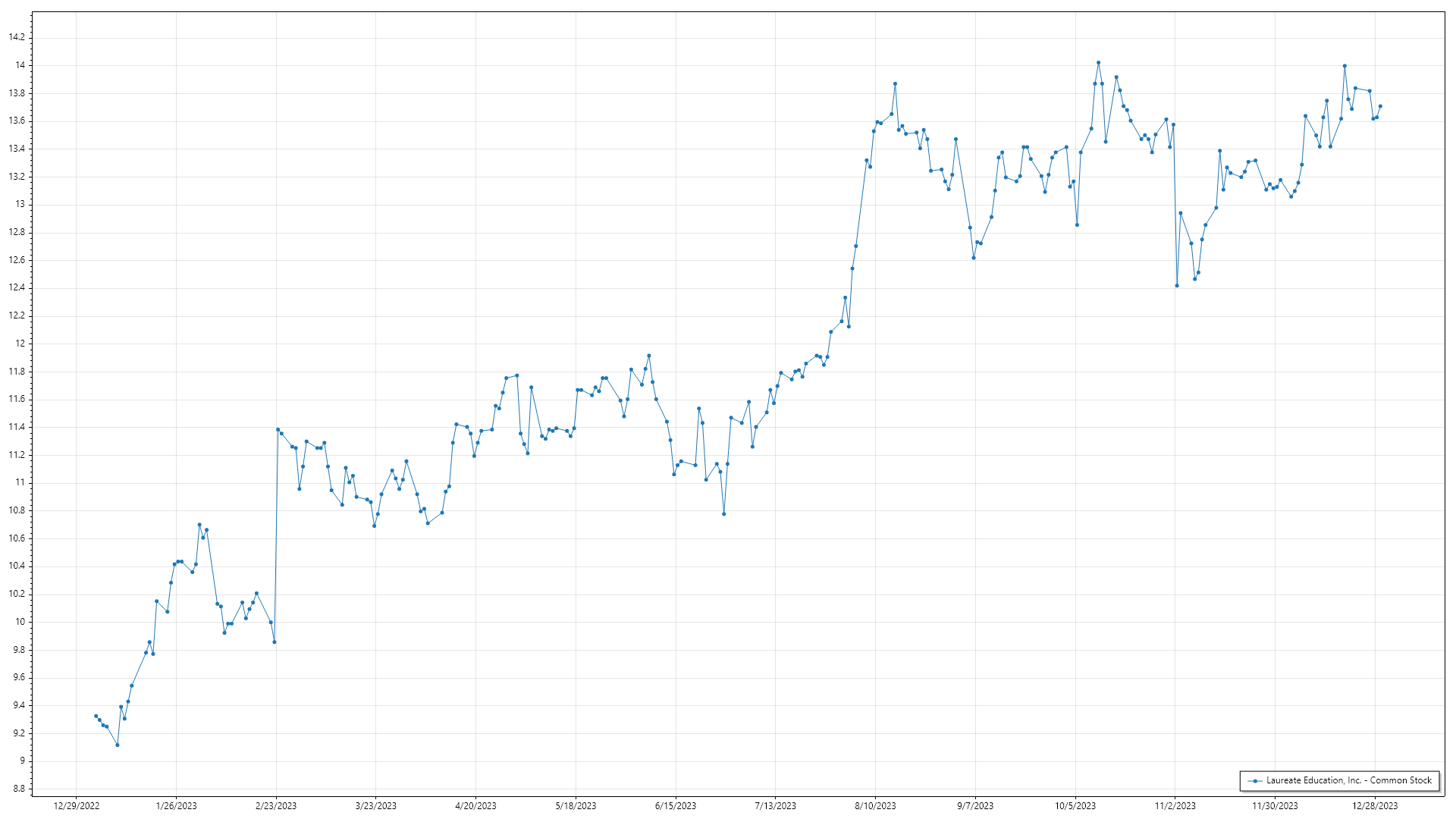Click the 4/20/2023 x-axis label

(x=475, y=806)
